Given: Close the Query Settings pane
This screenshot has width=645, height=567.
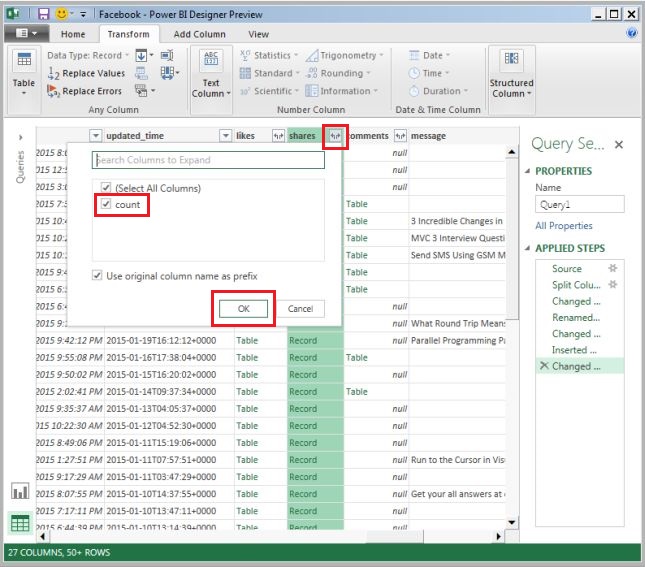Looking at the screenshot, I should [x=618, y=145].
